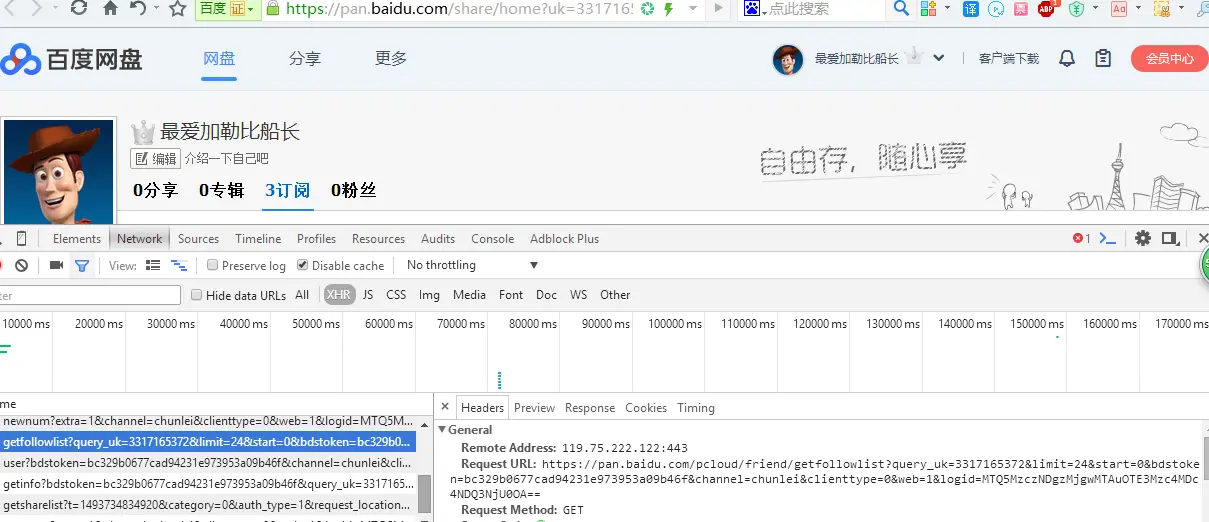This screenshot has height=522, width=1209.
Task: Switch to the waterfall small rows view
Action: [179, 265]
